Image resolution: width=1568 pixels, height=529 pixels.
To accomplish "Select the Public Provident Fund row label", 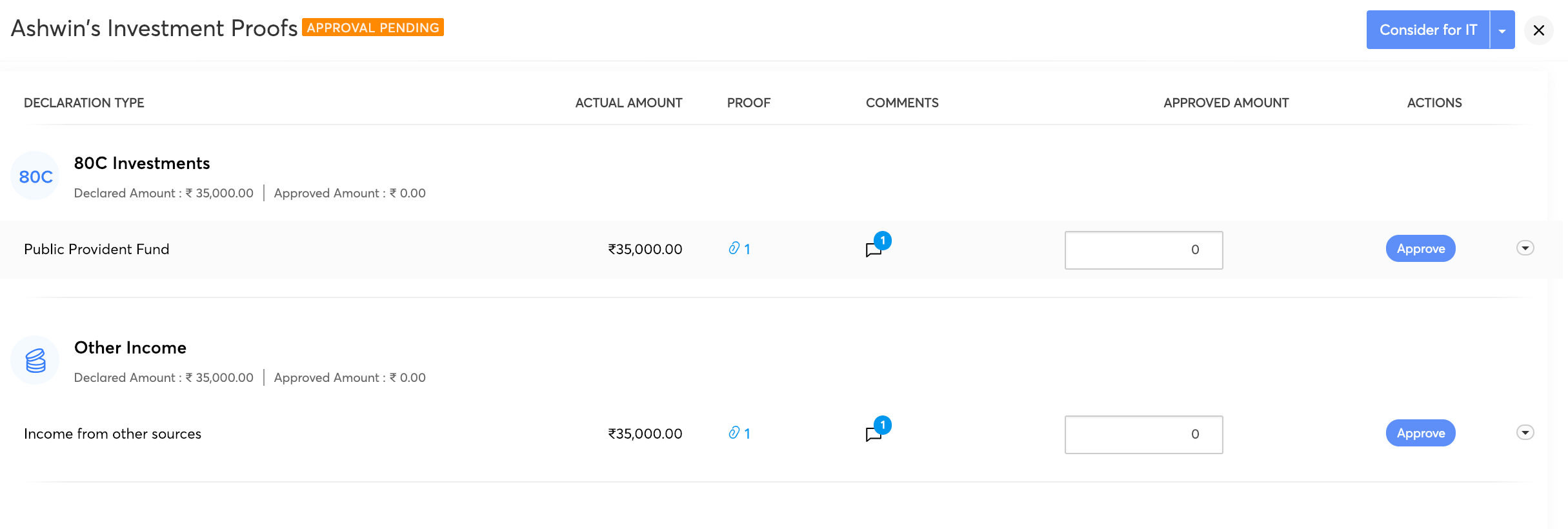I will pyautogui.click(x=97, y=250).
